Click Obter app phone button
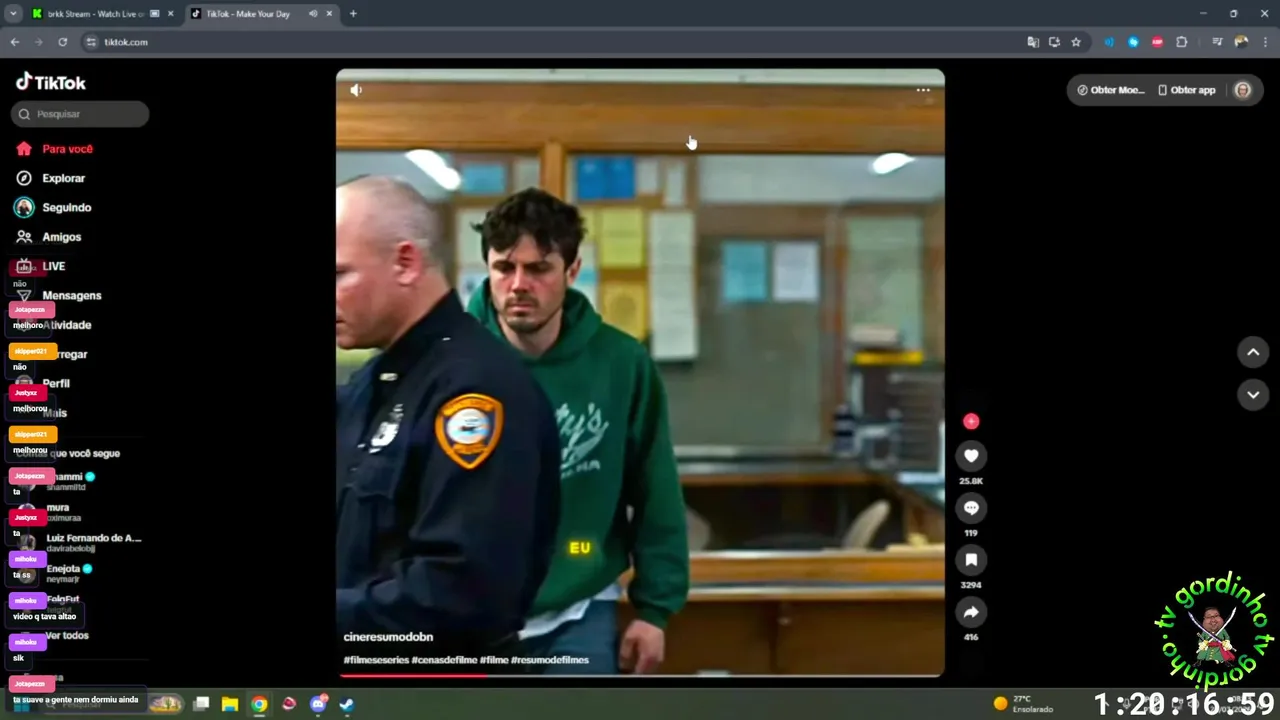This screenshot has width=1280, height=720. click(x=1186, y=90)
